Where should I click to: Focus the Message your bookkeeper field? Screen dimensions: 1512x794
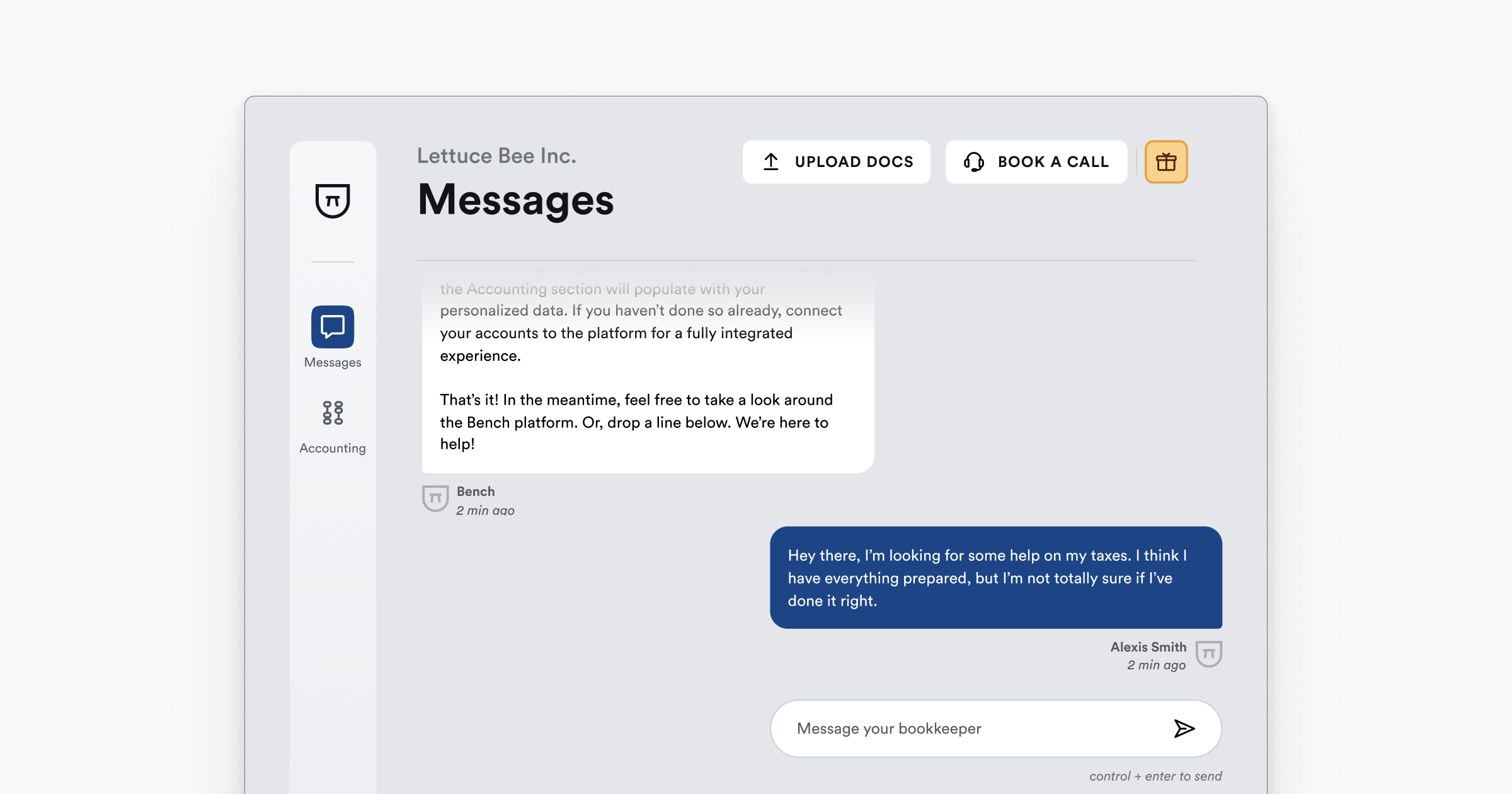(x=970, y=728)
